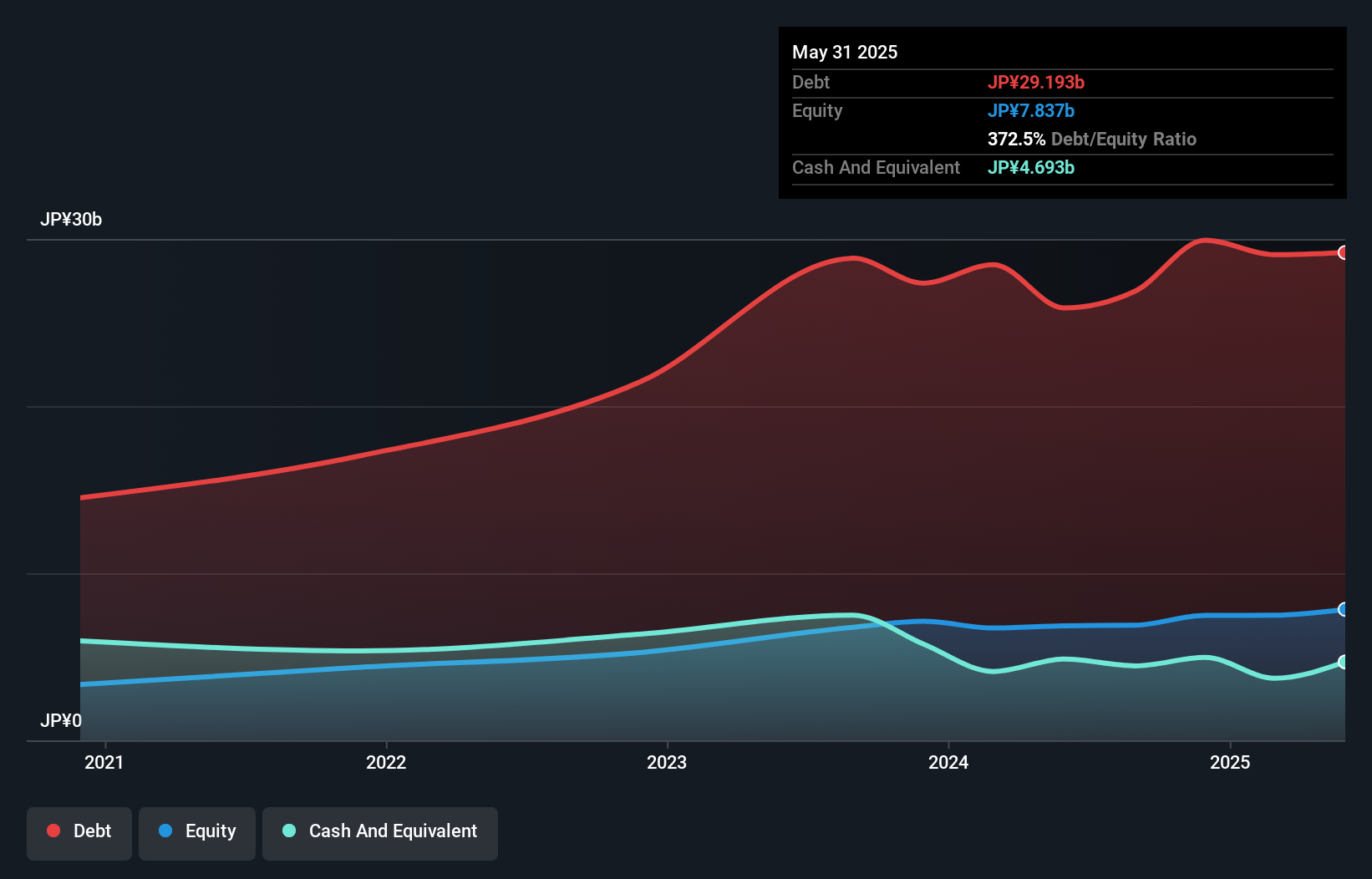Screen dimensions: 1372x879
Task: Click the JP¥30b axis label
Action: 71,220
